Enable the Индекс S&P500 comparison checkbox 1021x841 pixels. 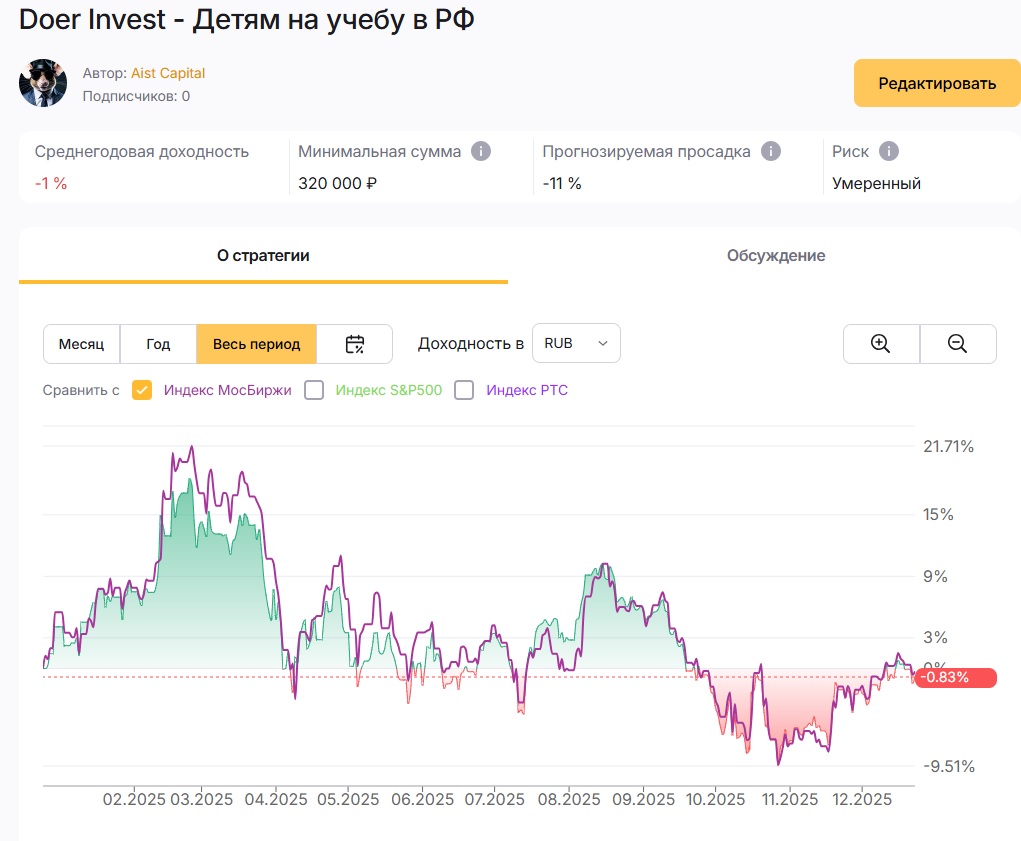314,390
